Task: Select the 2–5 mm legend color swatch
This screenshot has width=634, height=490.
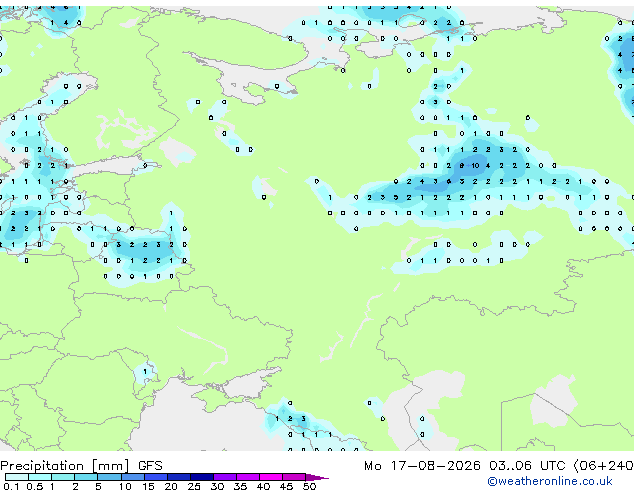Action: click(x=86, y=477)
